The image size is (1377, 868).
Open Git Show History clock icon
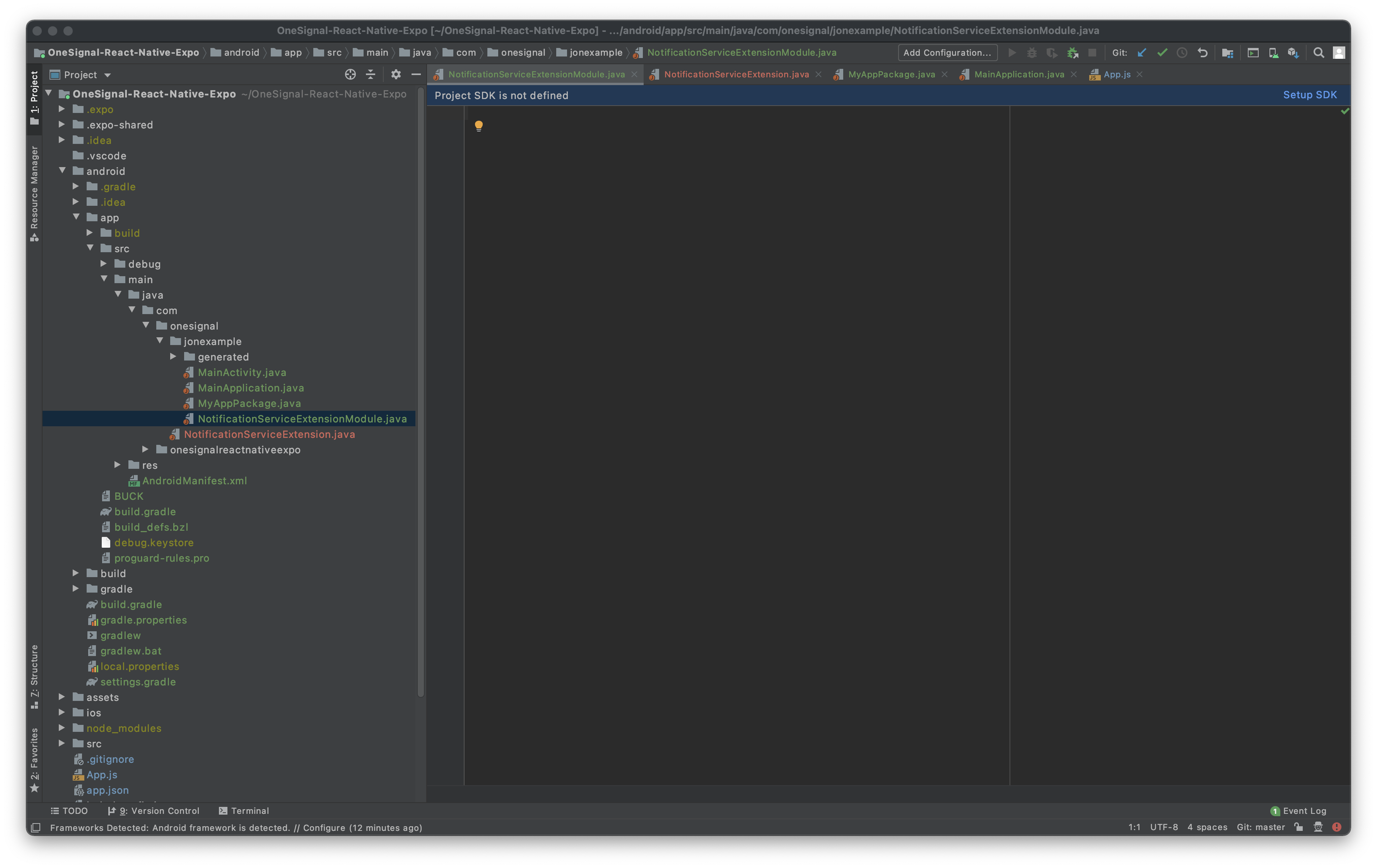coord(1182,53)
